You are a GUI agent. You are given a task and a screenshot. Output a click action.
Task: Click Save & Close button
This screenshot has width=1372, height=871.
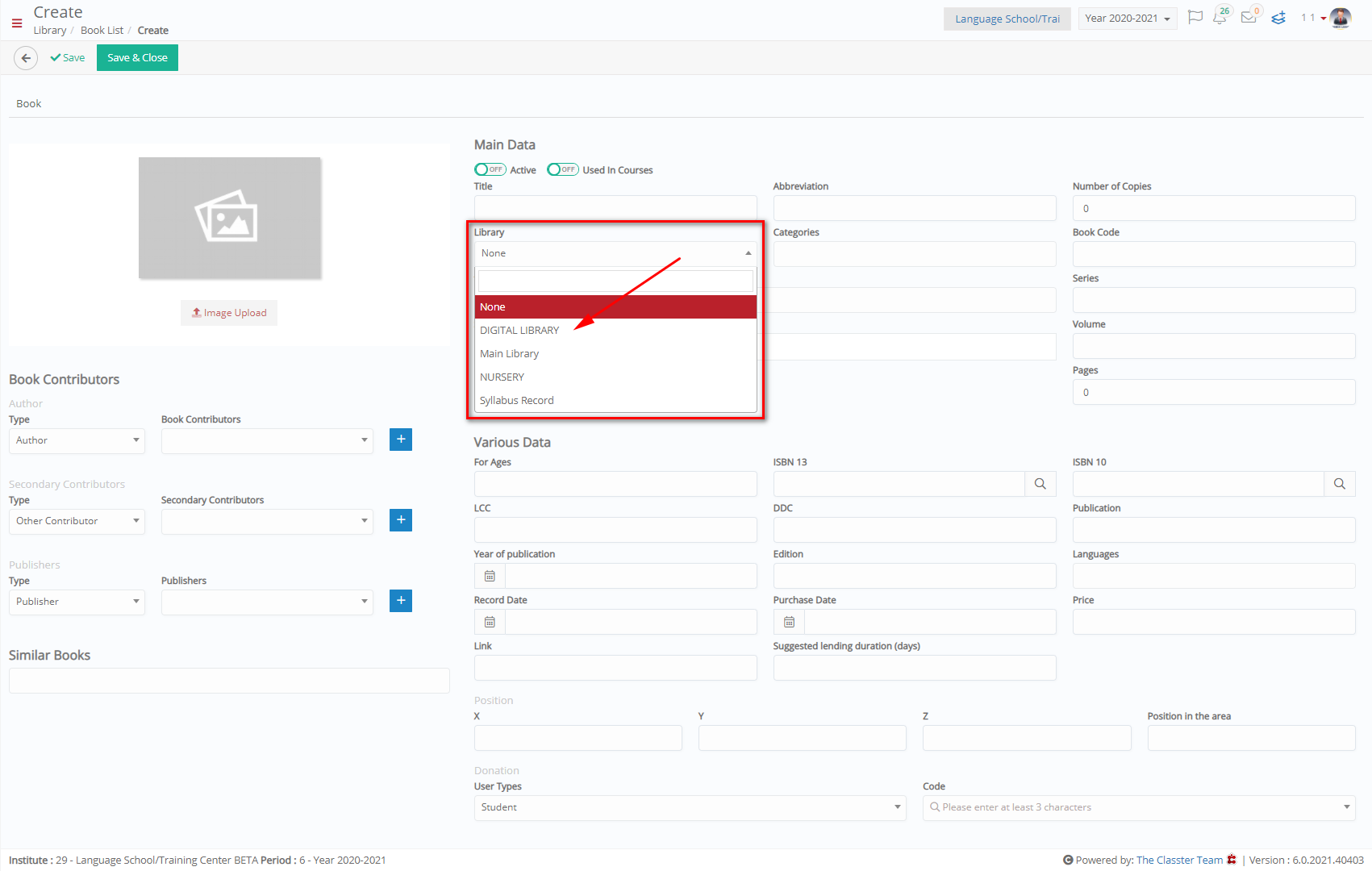click(137, 58)
